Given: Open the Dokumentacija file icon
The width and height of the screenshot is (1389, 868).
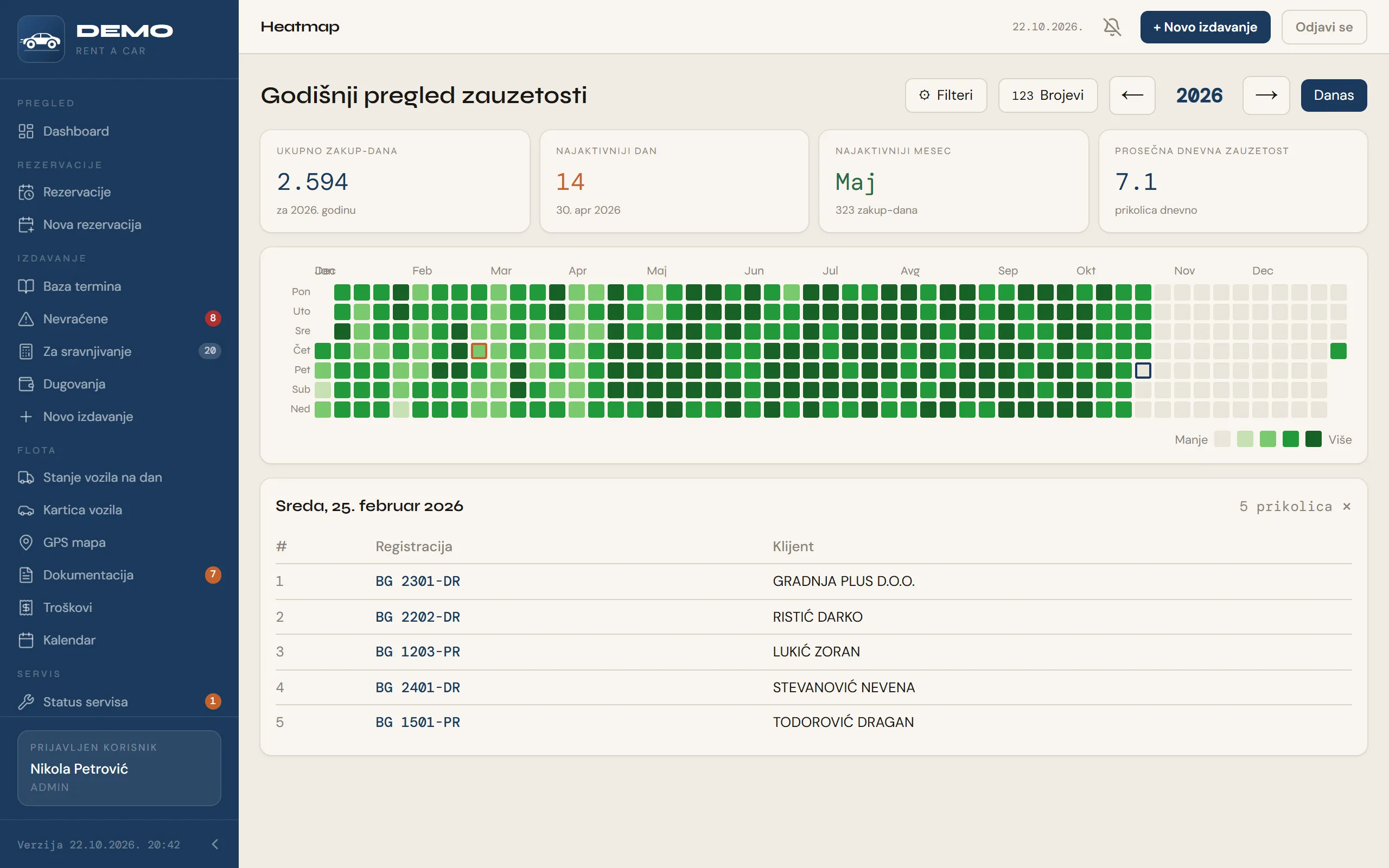Looking at the screenshot, I should 26,575.
